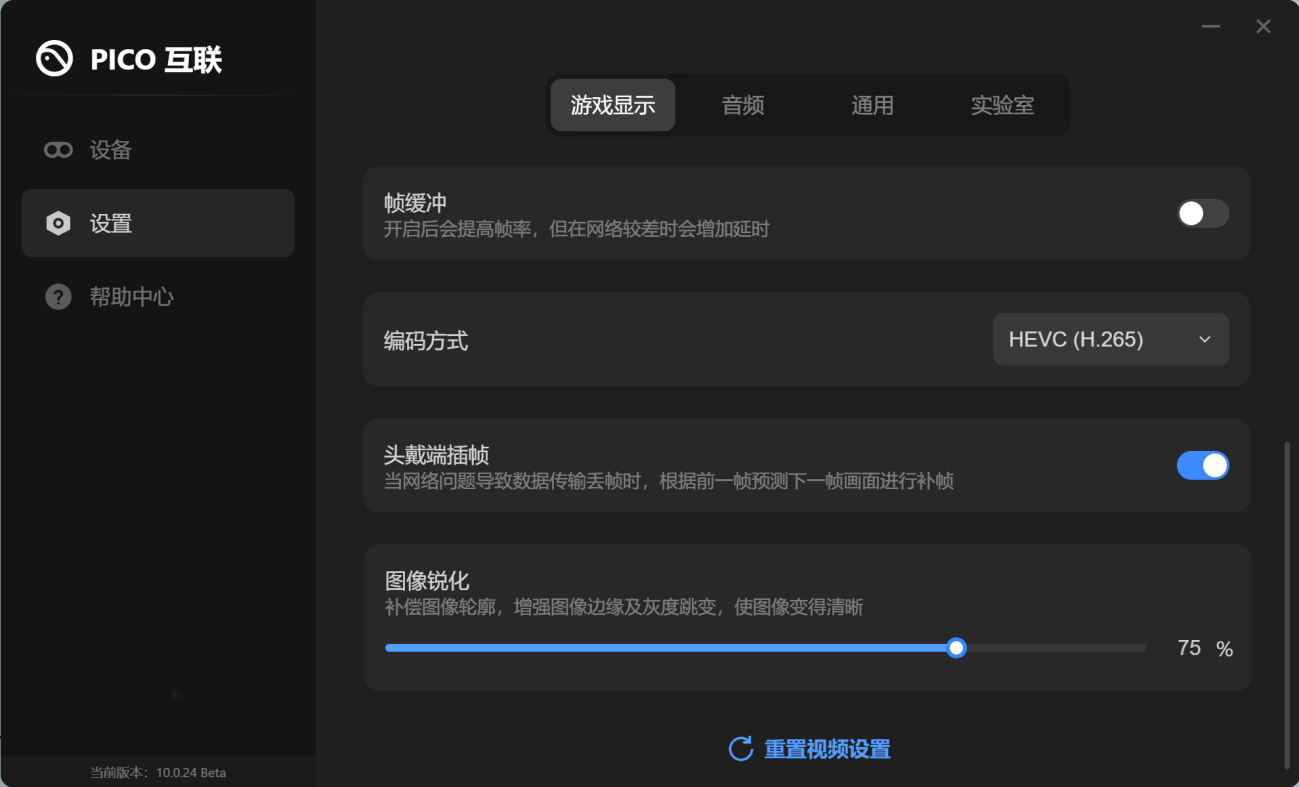Open the 编码方式 HEVC (H.265) dropdown

(1110, 340)
